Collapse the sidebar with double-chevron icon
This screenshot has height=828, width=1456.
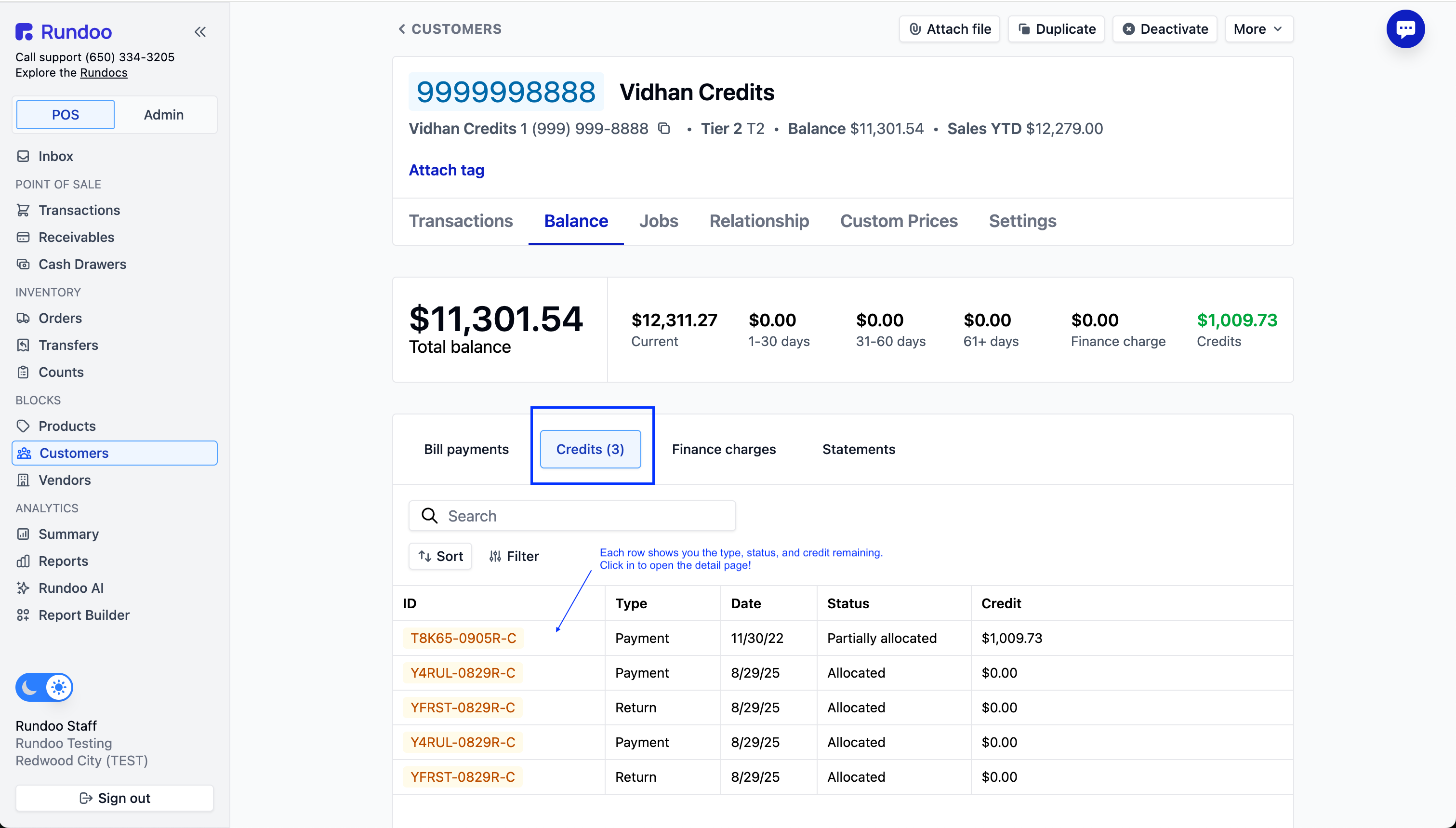pyautogui.click(x=200, y=32)
